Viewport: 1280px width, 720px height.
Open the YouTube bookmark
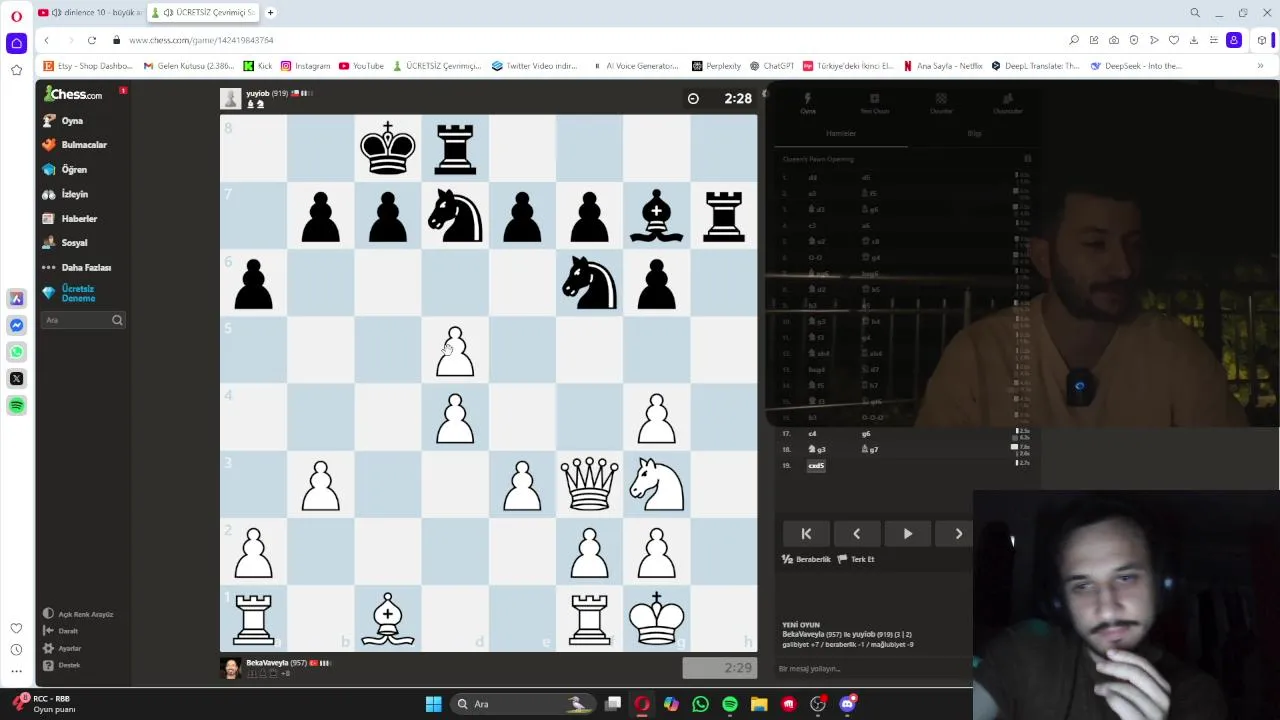point(361,66)
